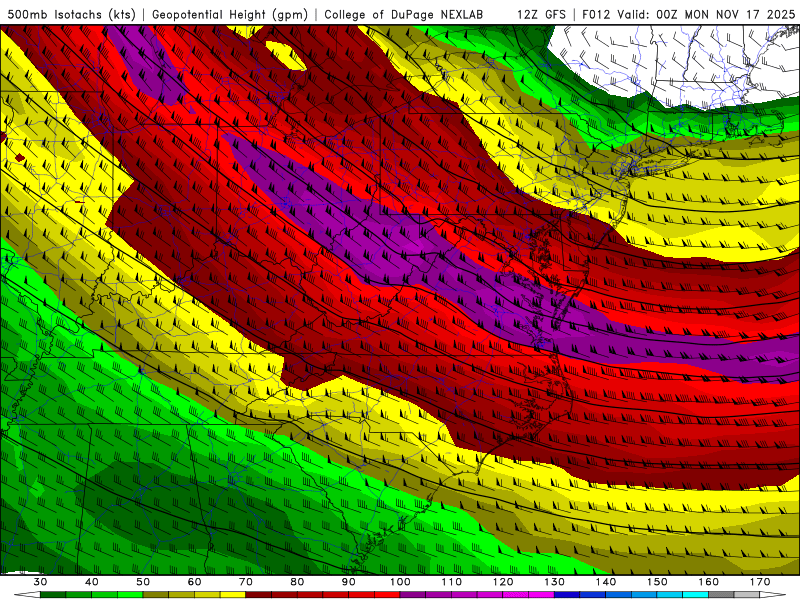
Task: Click the 'College of DuPage NEXLAB' label
Action: [x=404, y=15]
